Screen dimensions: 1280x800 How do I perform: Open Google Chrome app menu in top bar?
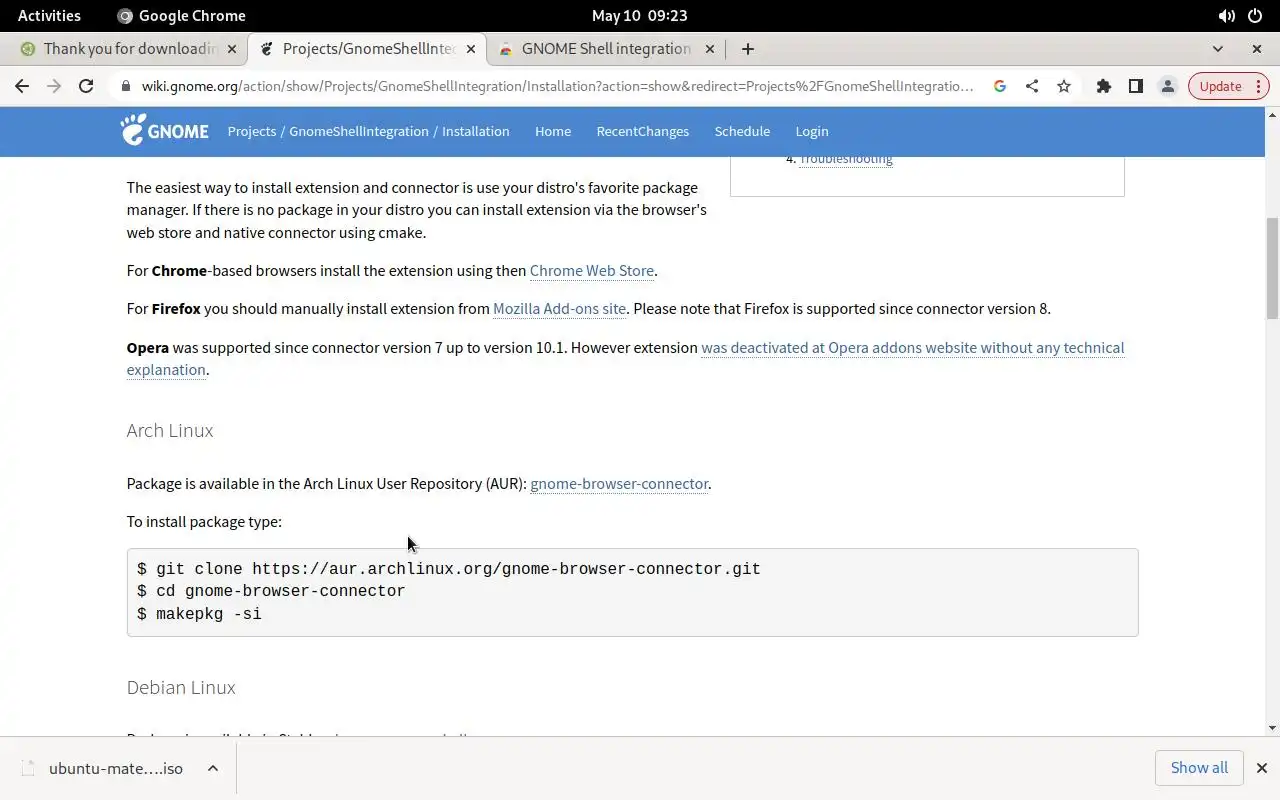181,15
